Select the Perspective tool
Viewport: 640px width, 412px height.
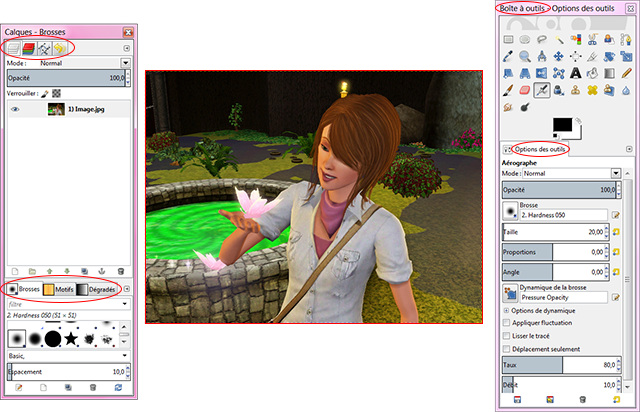click(x=525, y=73)
